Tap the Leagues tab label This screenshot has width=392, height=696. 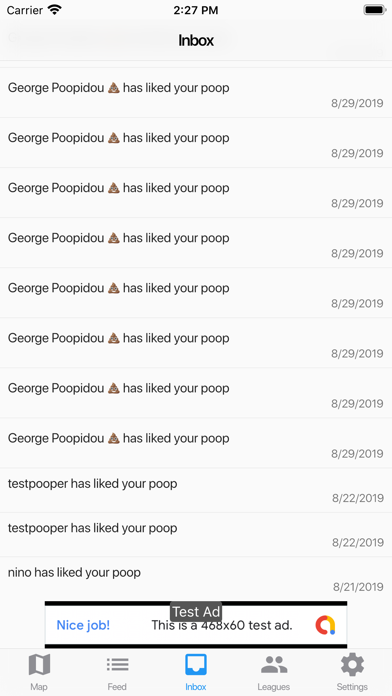274,687
